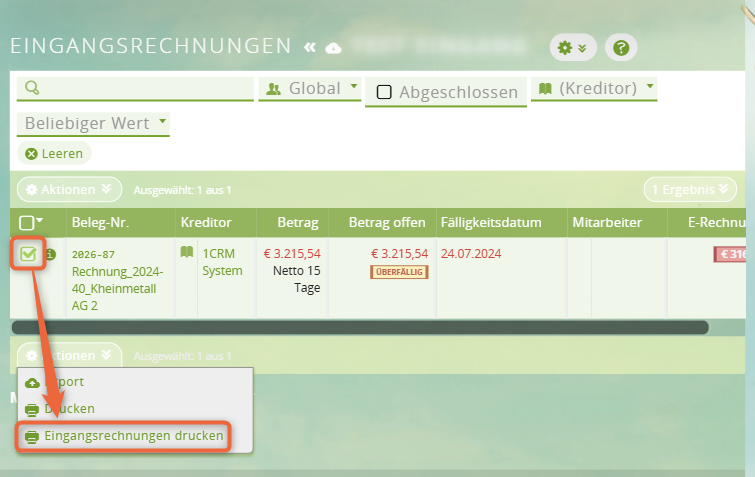Click the cloud upload icon in header
Viewport: 755px width, 477px height.
click(x=333, y=48)
